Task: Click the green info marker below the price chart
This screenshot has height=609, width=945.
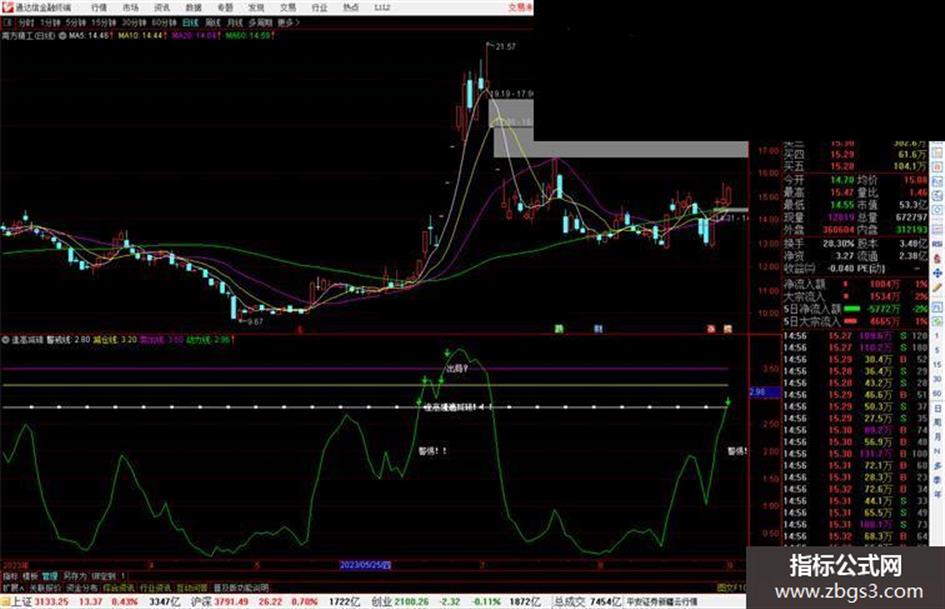Action: [559, 329]
